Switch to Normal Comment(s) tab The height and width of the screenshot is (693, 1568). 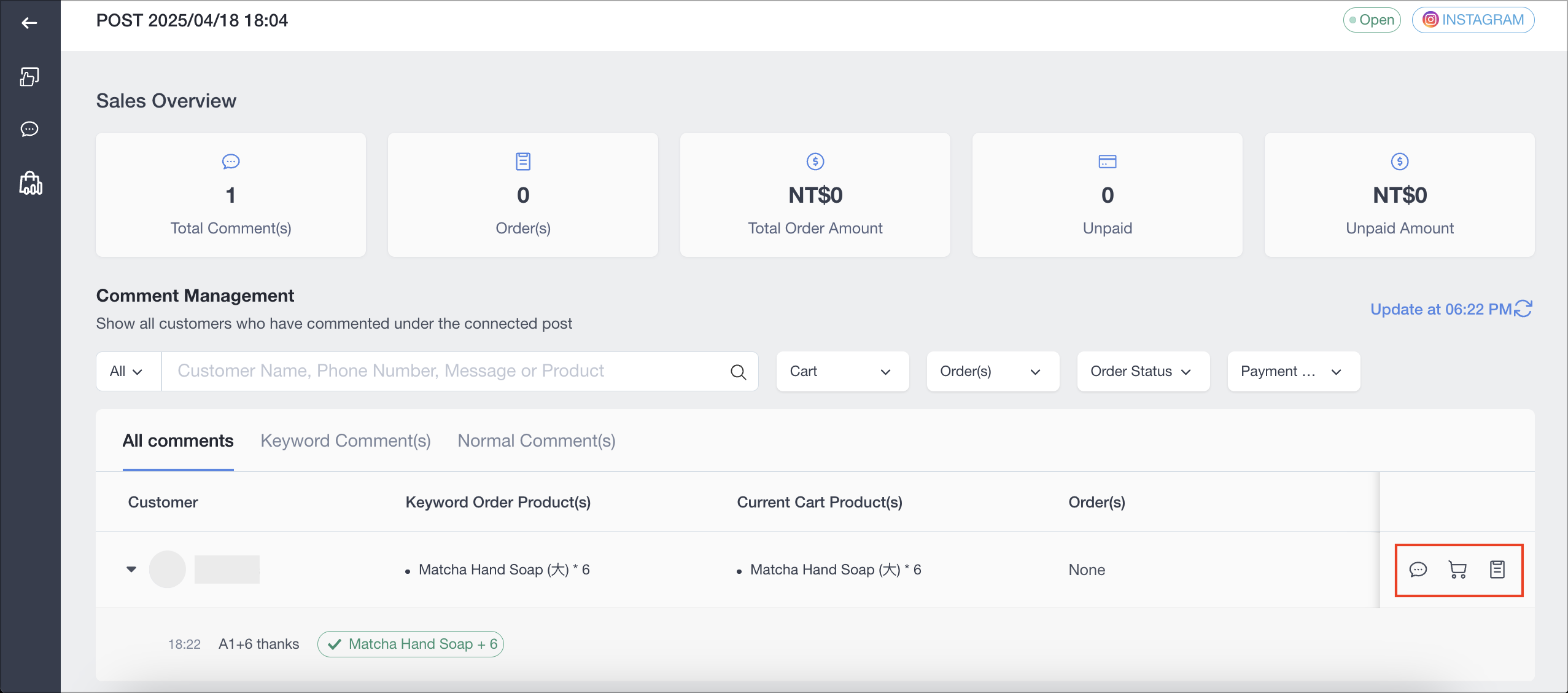[x=537, y=440]
